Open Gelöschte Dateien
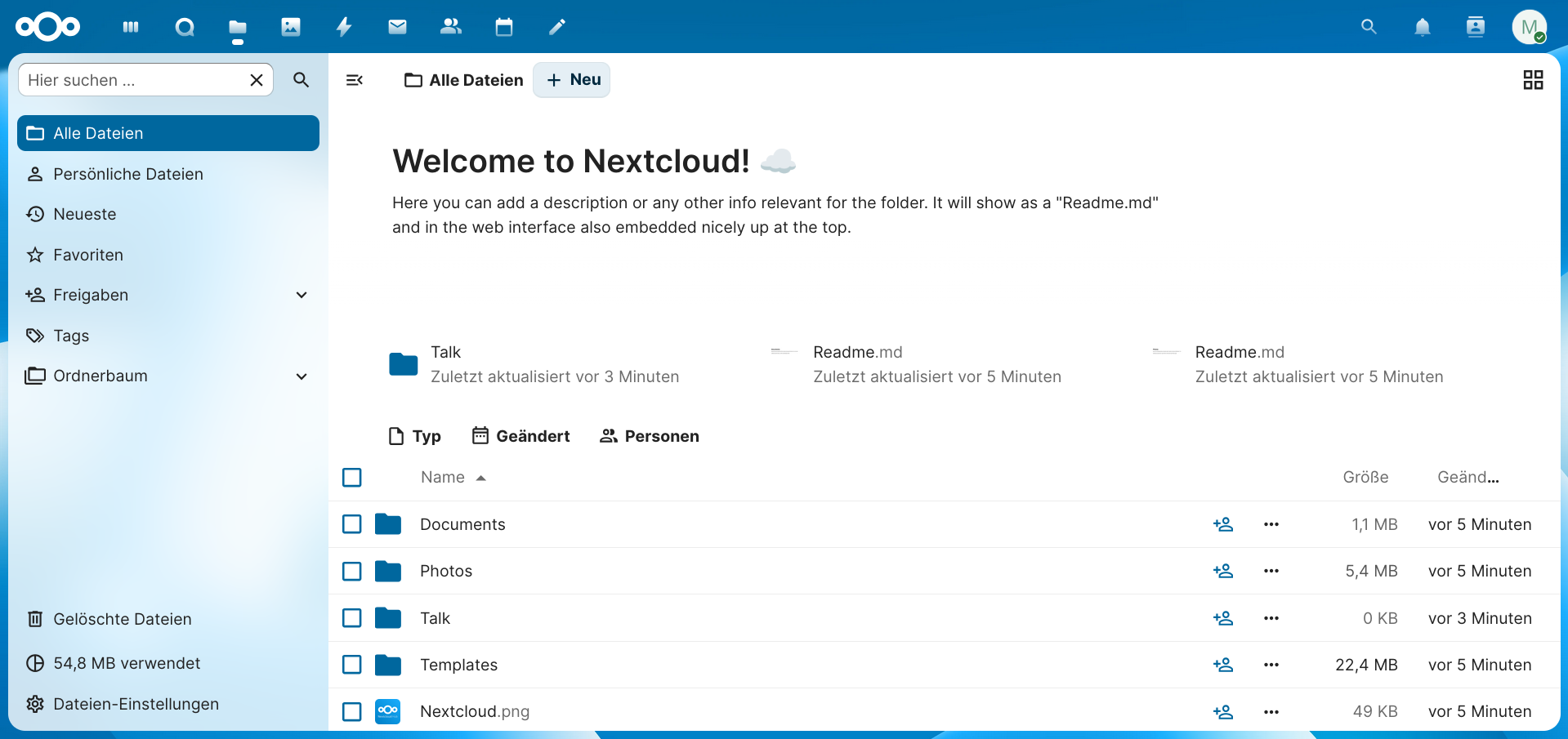Image resolution: width=1568 pixels, height=739 pixels. (x=122, y=619)
